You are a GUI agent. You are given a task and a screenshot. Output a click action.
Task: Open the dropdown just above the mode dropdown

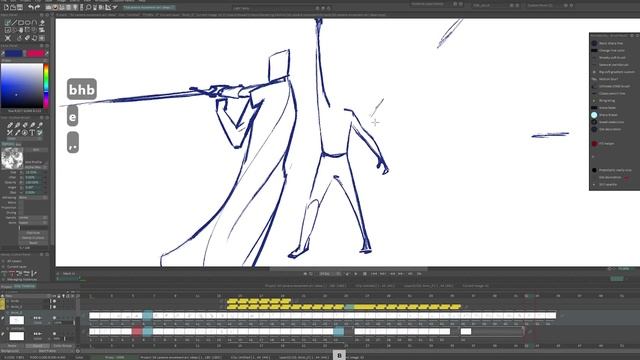click(33, 218)
